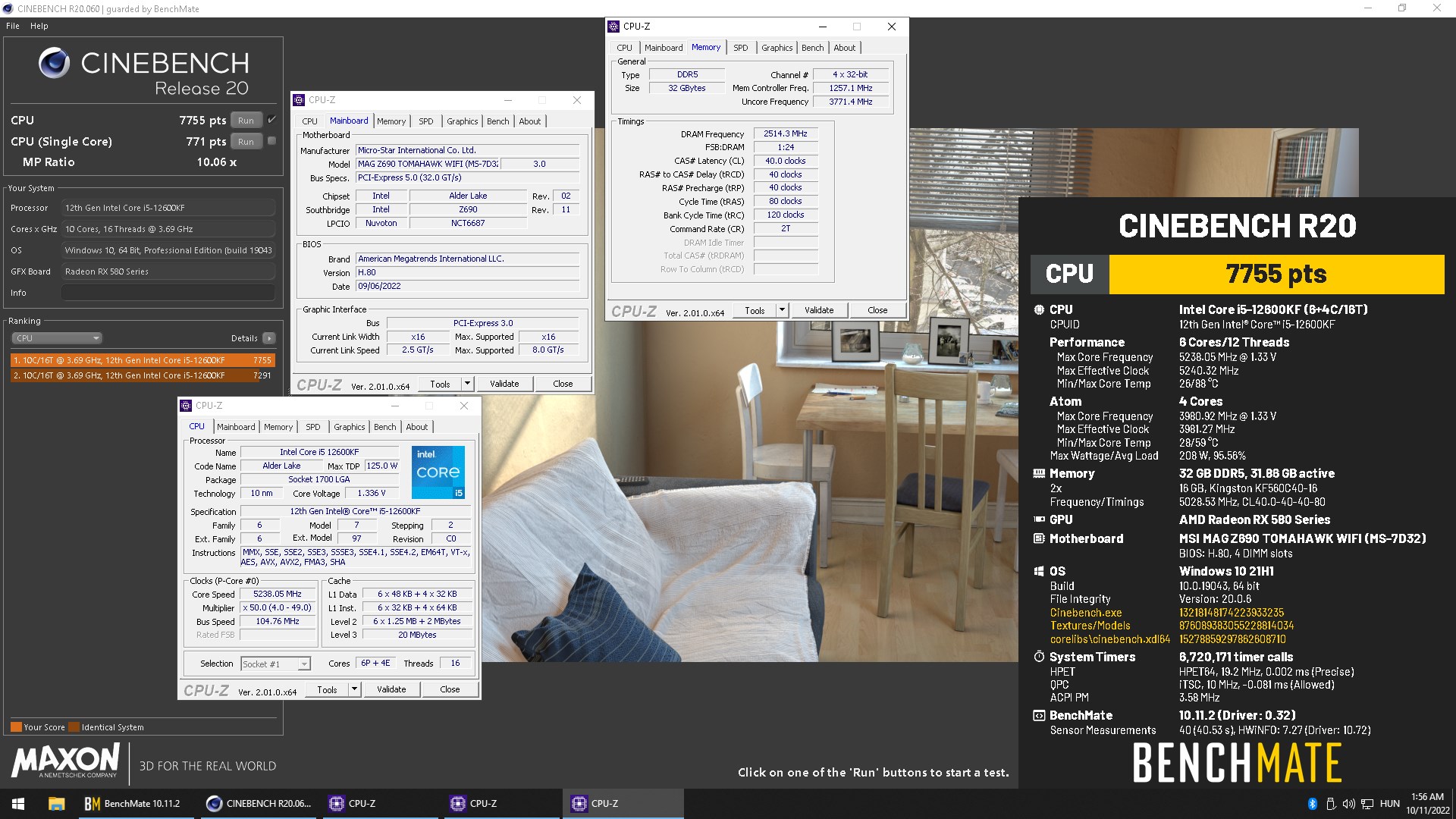The height and width of the screenshot is (819, 1456).
Task: Select Memory tab in Mainboard CPU-Z window
Action: coord(391,121)
